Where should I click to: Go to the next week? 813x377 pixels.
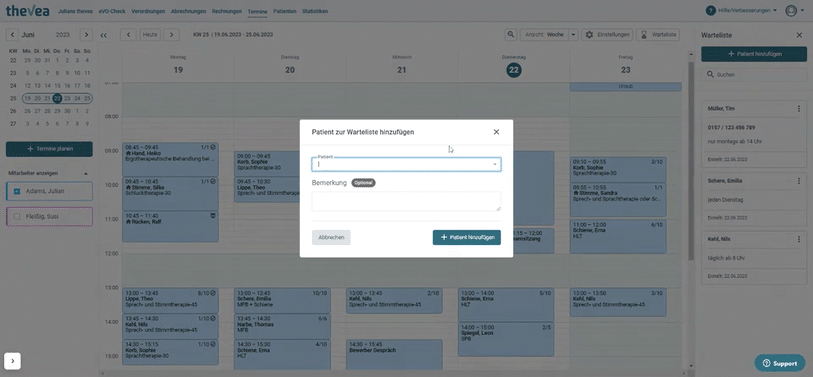tap(172, 35)
